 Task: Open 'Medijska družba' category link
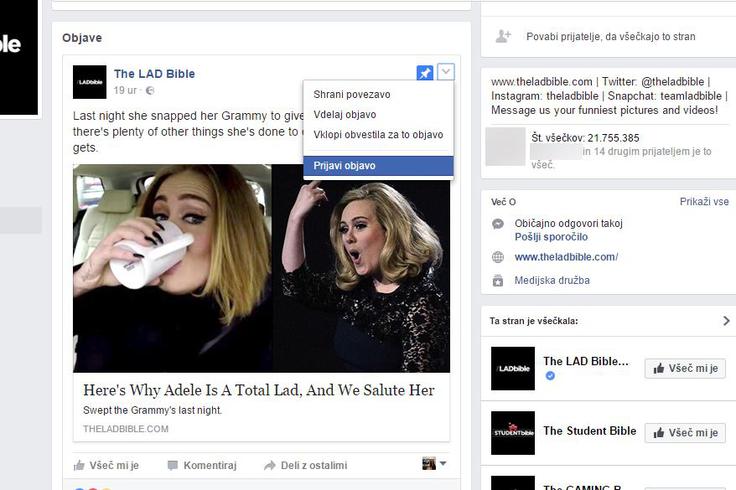click(552, 281)
